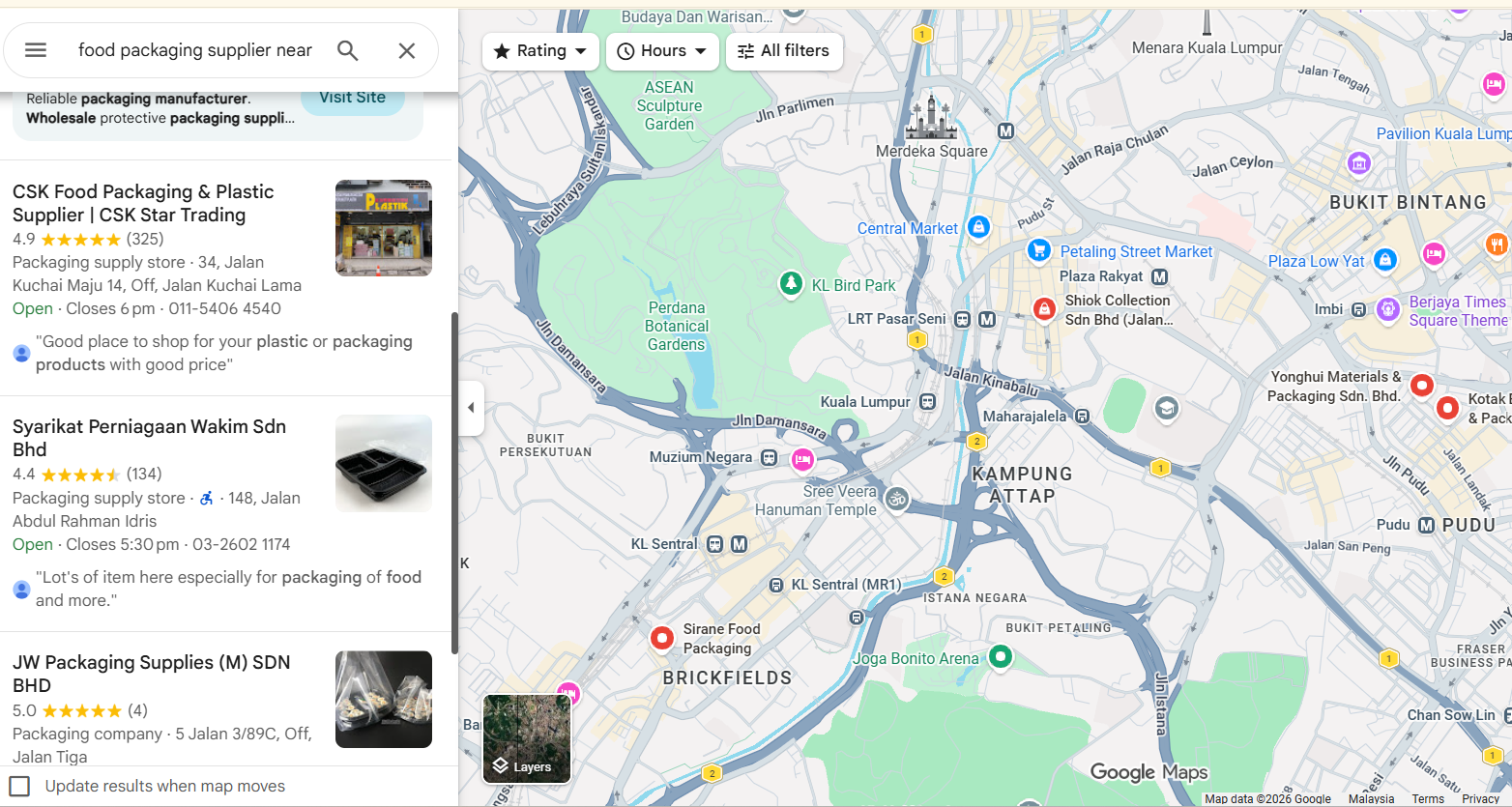Viewport: 1512px width, 807px height.
Task: Click Sirane Food Packaging red map pin
Action: 662,638
